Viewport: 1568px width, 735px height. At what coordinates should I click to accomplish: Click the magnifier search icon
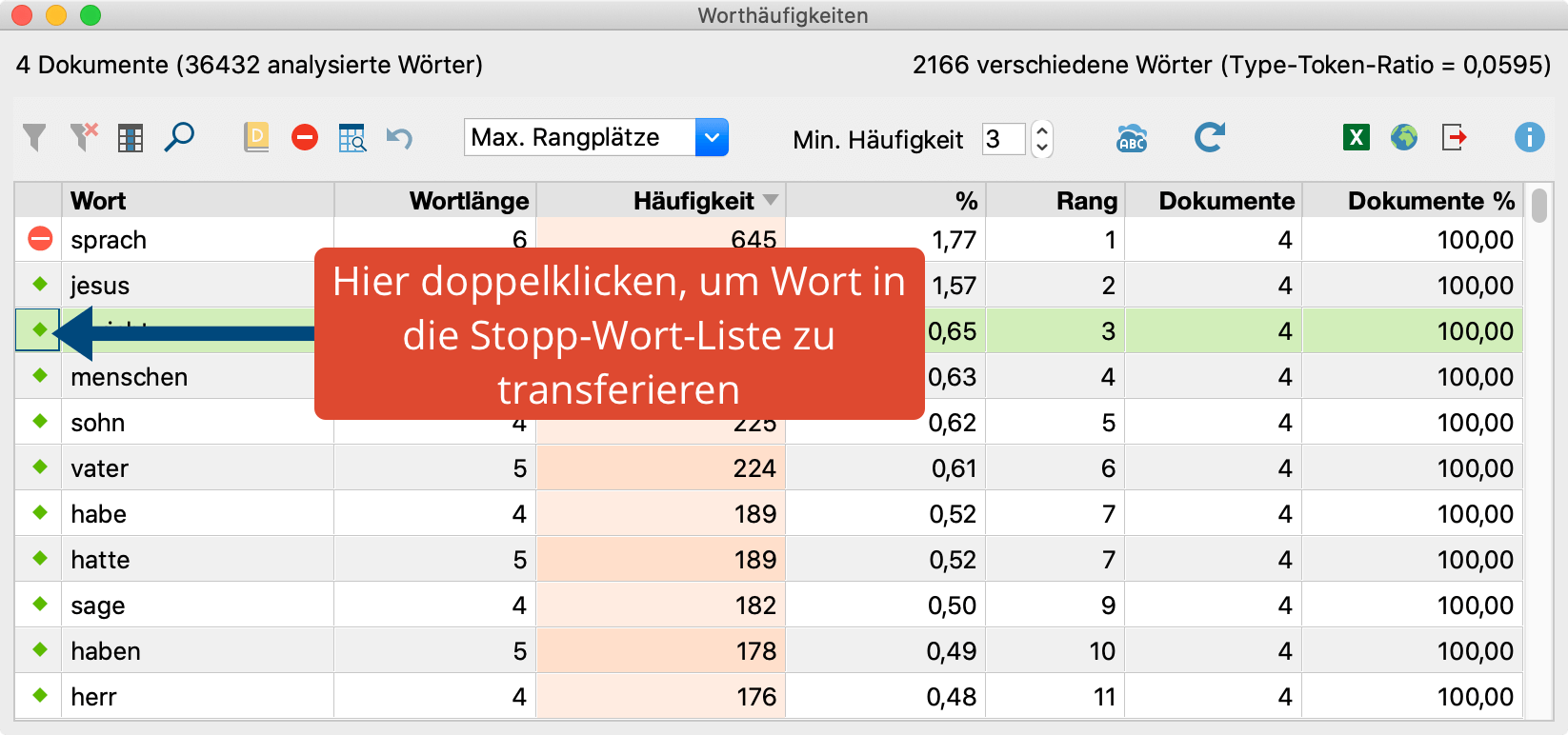click(179, 138)
